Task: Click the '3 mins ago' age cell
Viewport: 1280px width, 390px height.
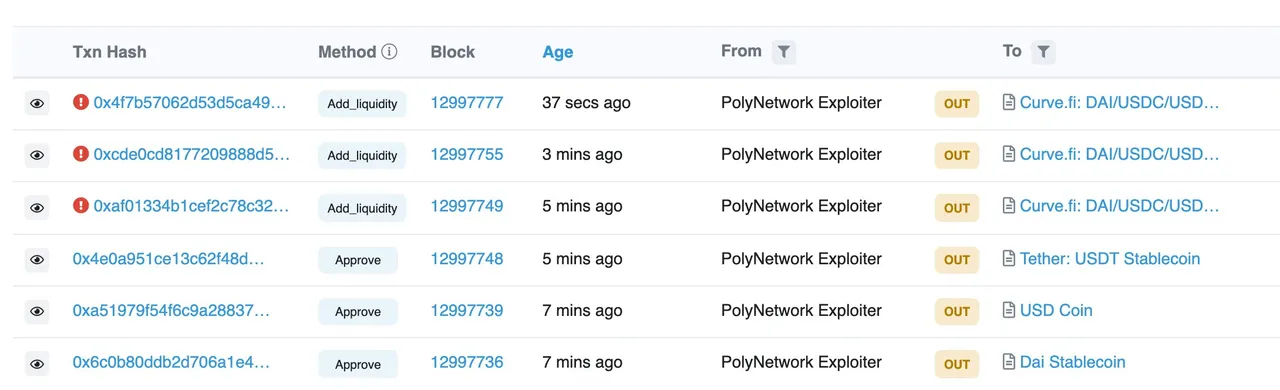Action: (x=582, y=154)
